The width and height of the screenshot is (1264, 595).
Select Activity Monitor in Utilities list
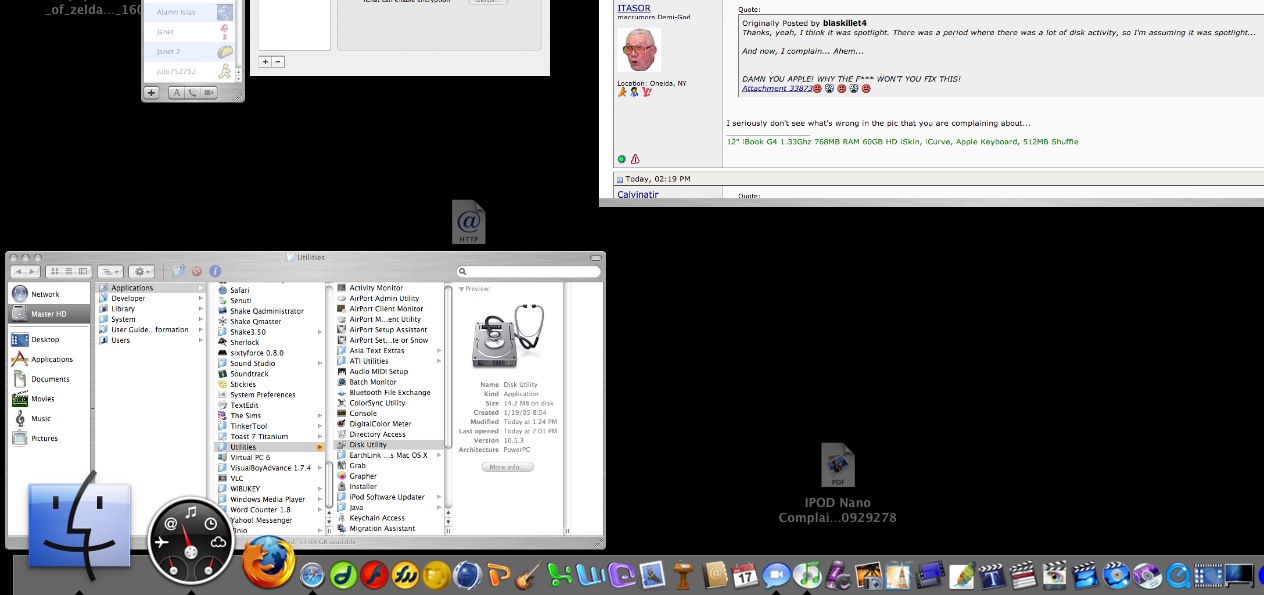click(389, 288)
